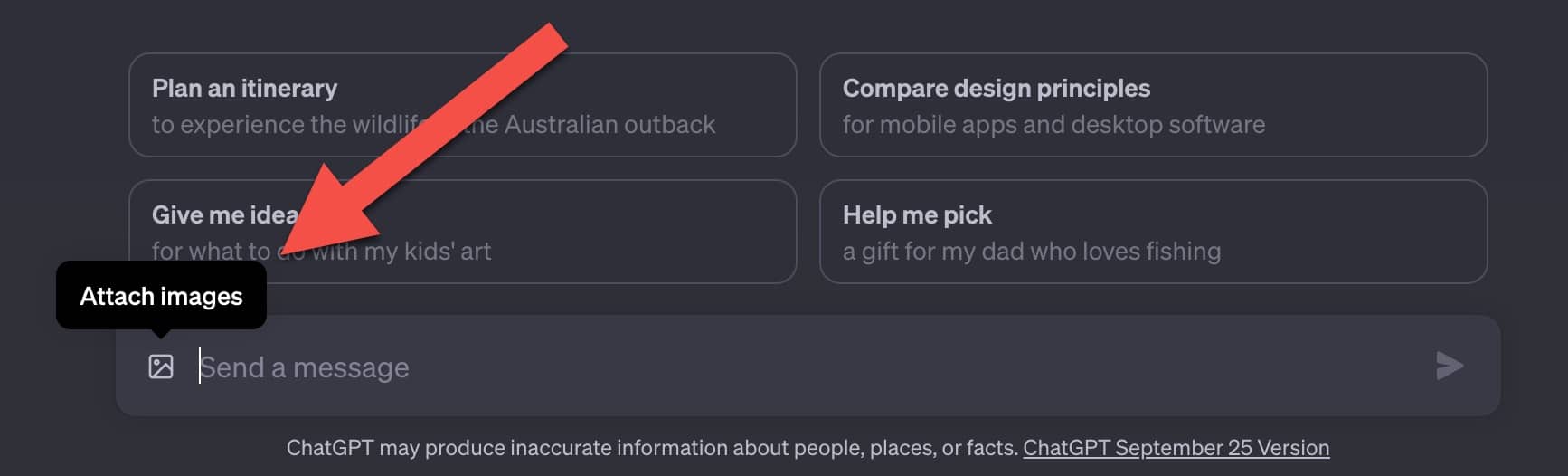Viewport: 1568px width, 476px height.
Task: Click the "Australian outback" subtitle text
Action: coord(609,124)
